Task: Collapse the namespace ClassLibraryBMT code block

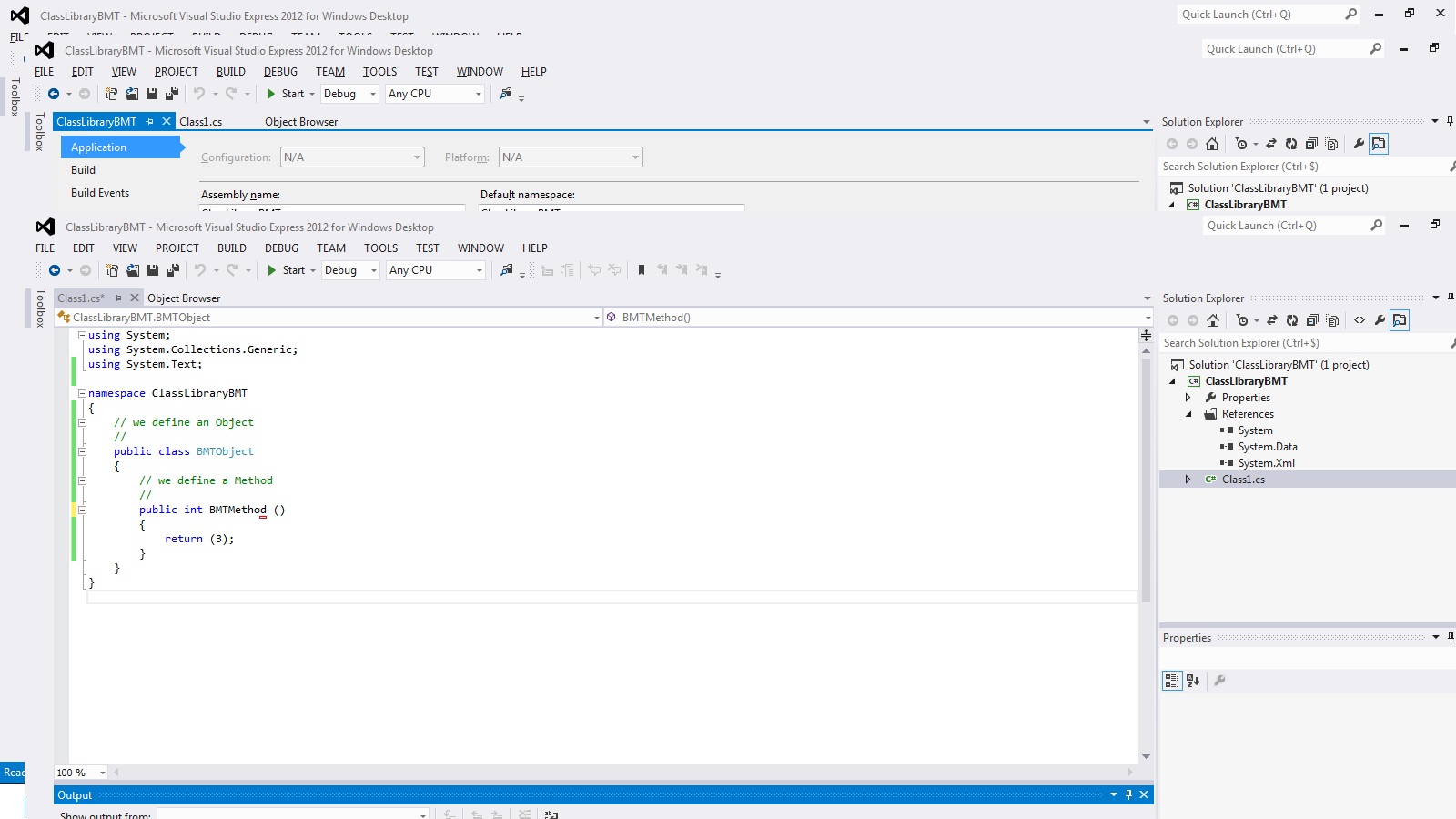Action: pyautogui.click(x=82, y=393)
